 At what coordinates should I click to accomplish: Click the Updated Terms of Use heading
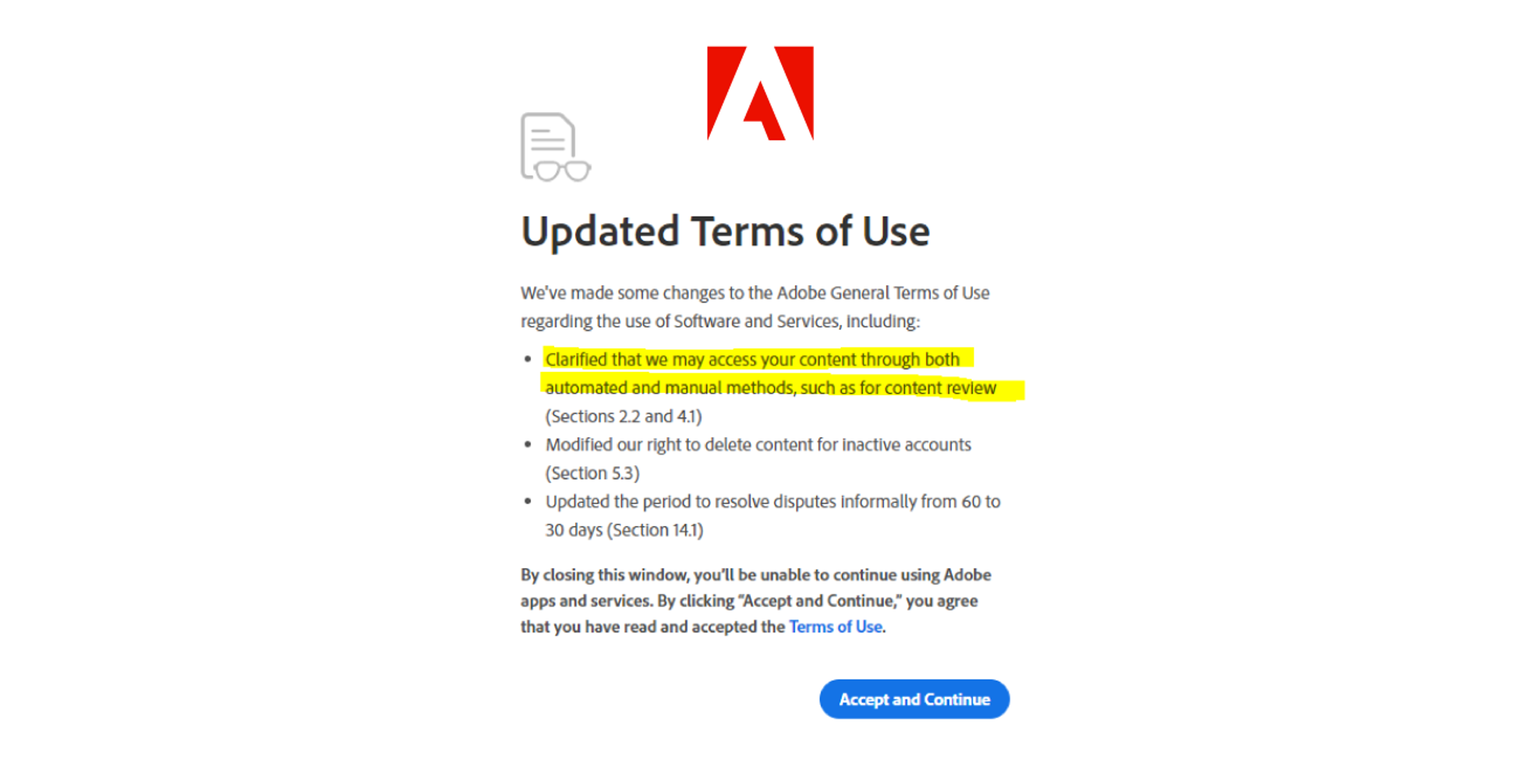pyautogui.click(x=724, y=231)
